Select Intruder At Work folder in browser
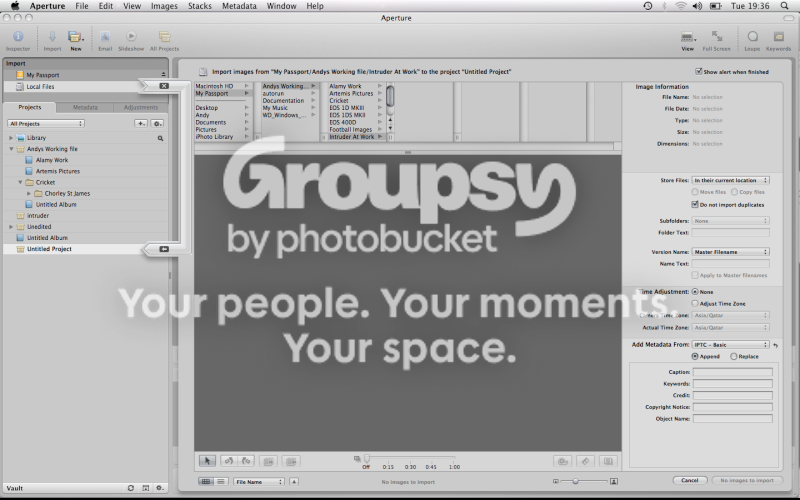The width and height of the screenshot is (800, 500). click(x=356, y=137)
